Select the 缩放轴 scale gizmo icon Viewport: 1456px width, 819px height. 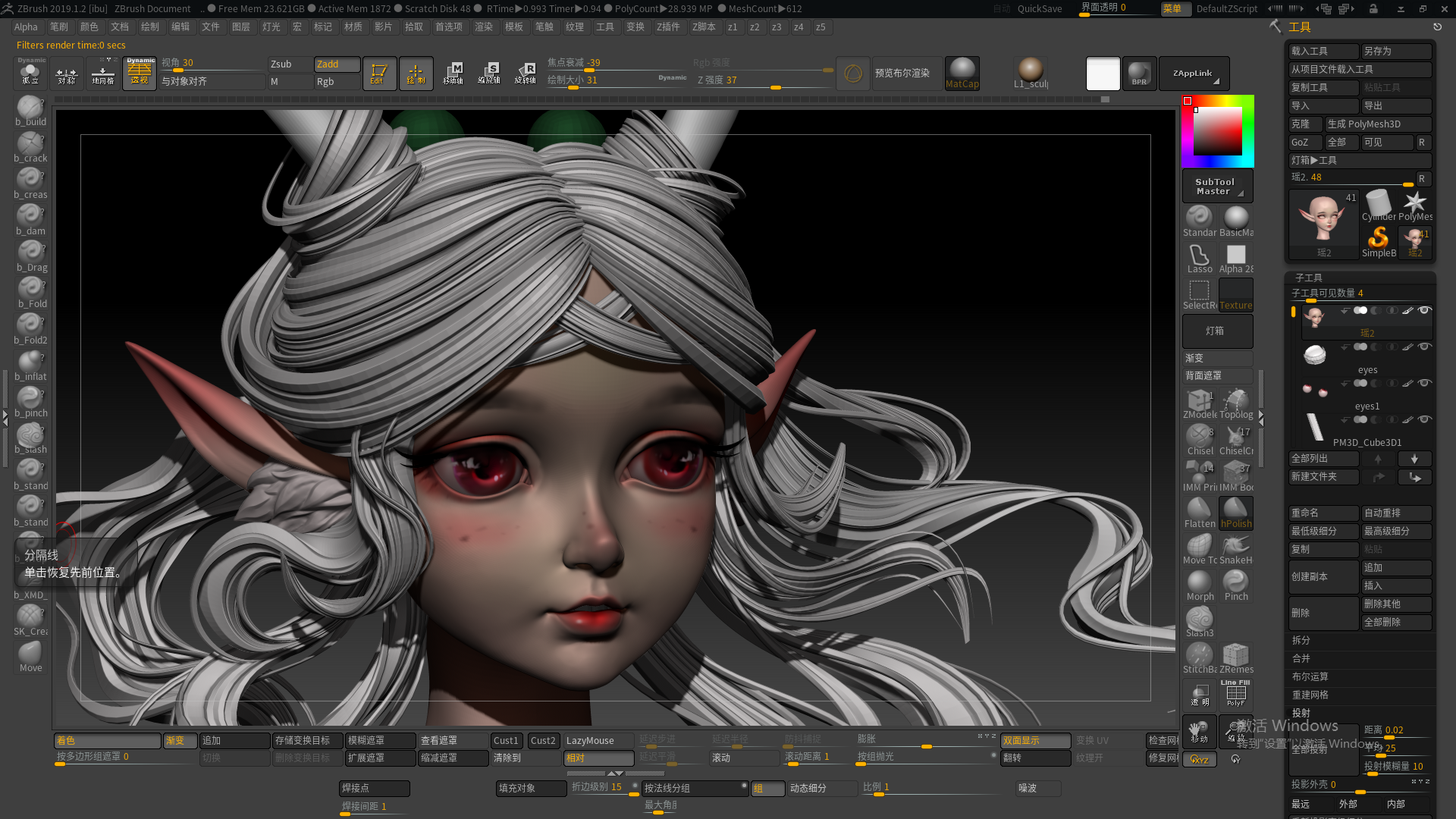tap(489, 74)
